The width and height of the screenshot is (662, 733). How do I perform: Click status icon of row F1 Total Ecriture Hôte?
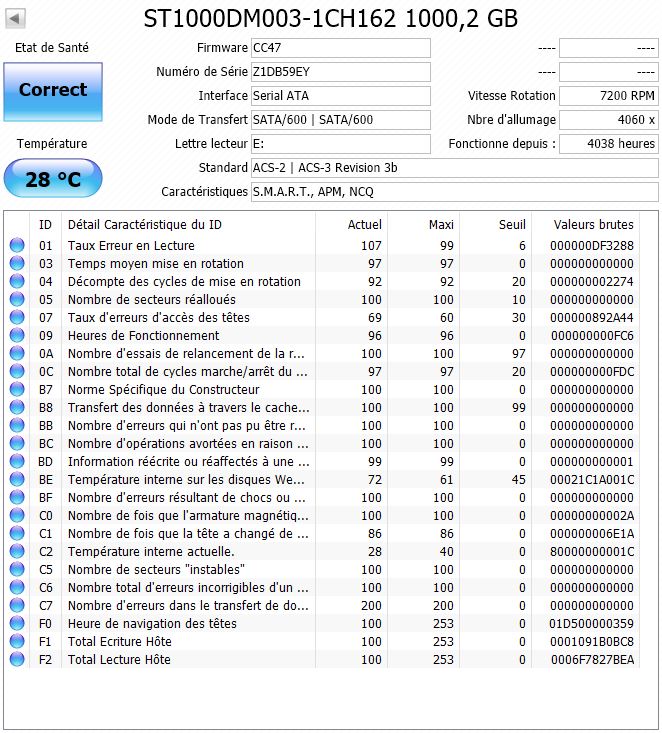click(x=17, y=641)
